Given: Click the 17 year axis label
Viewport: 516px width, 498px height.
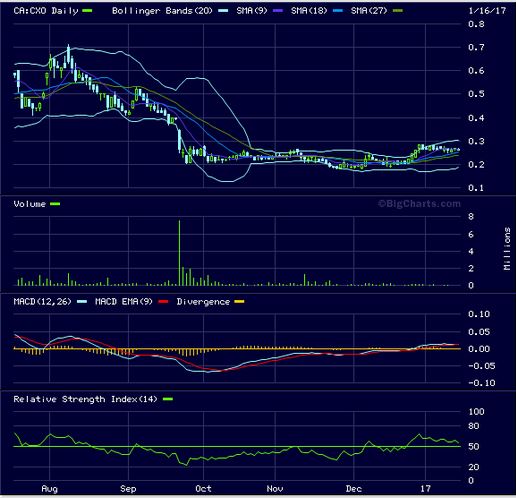Looking at the screenshot, I should tap(425, 489).
